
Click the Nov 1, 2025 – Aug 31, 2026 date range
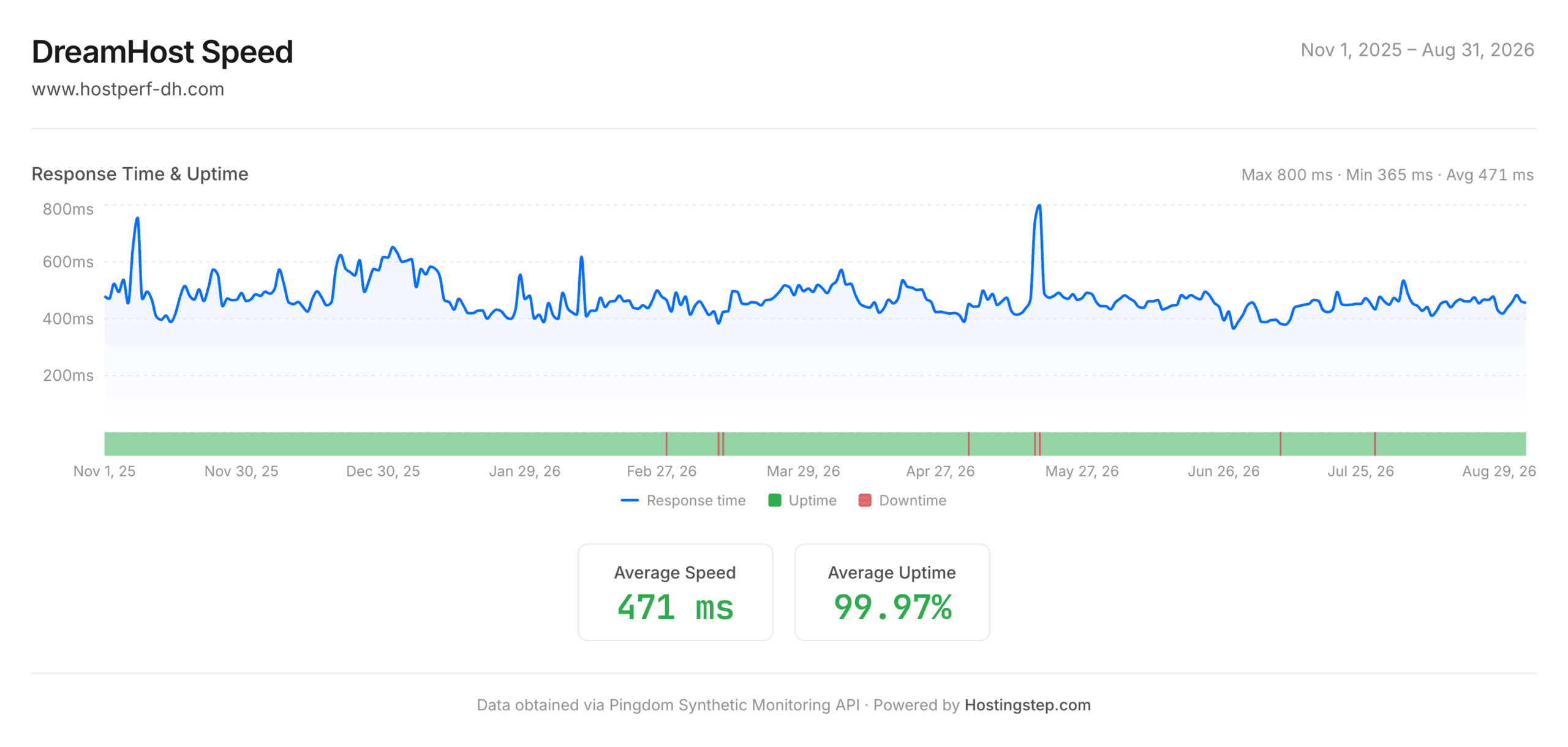1417,50
